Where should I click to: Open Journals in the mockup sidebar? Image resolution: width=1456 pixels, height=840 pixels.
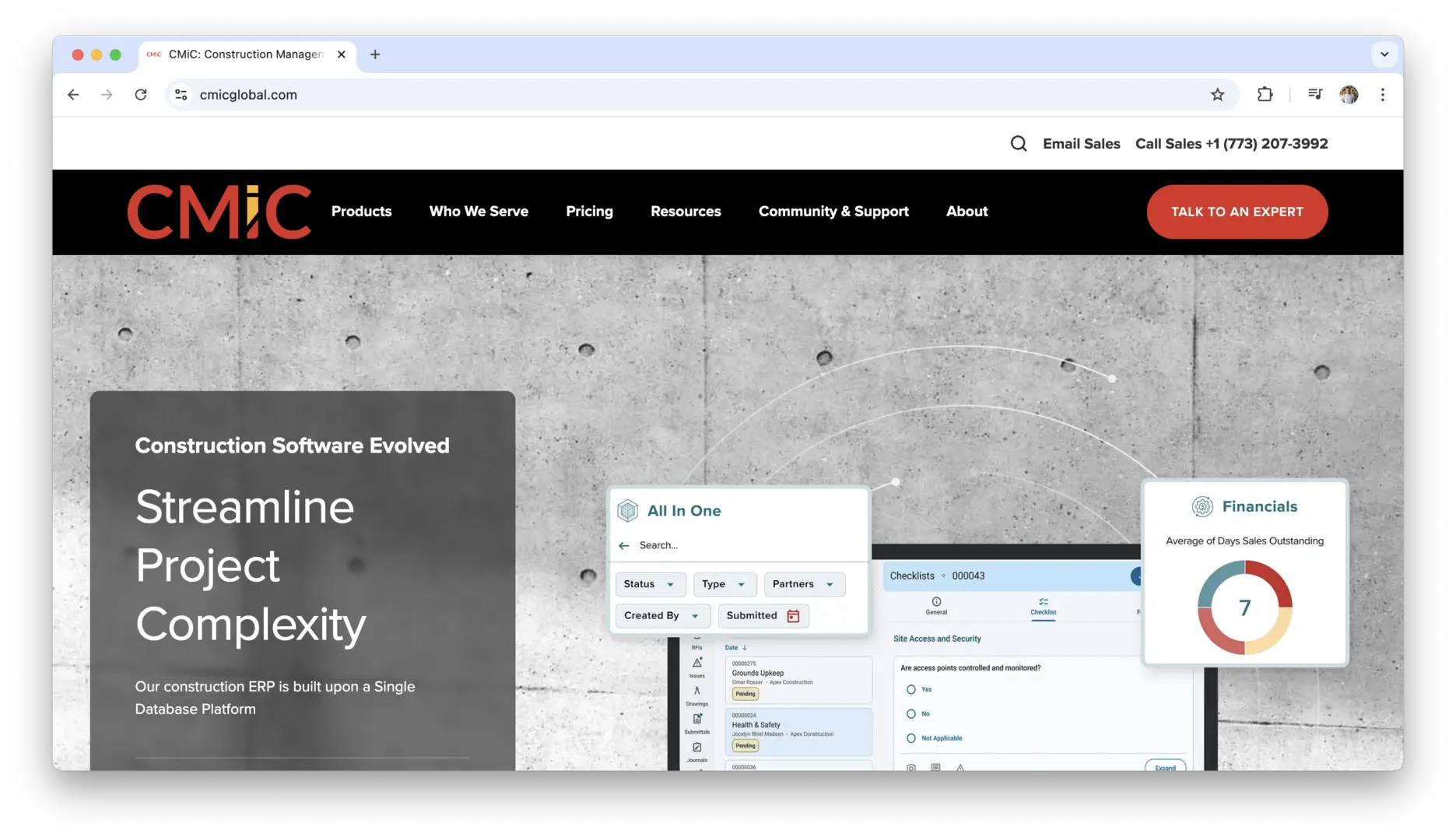pos(697,751)
